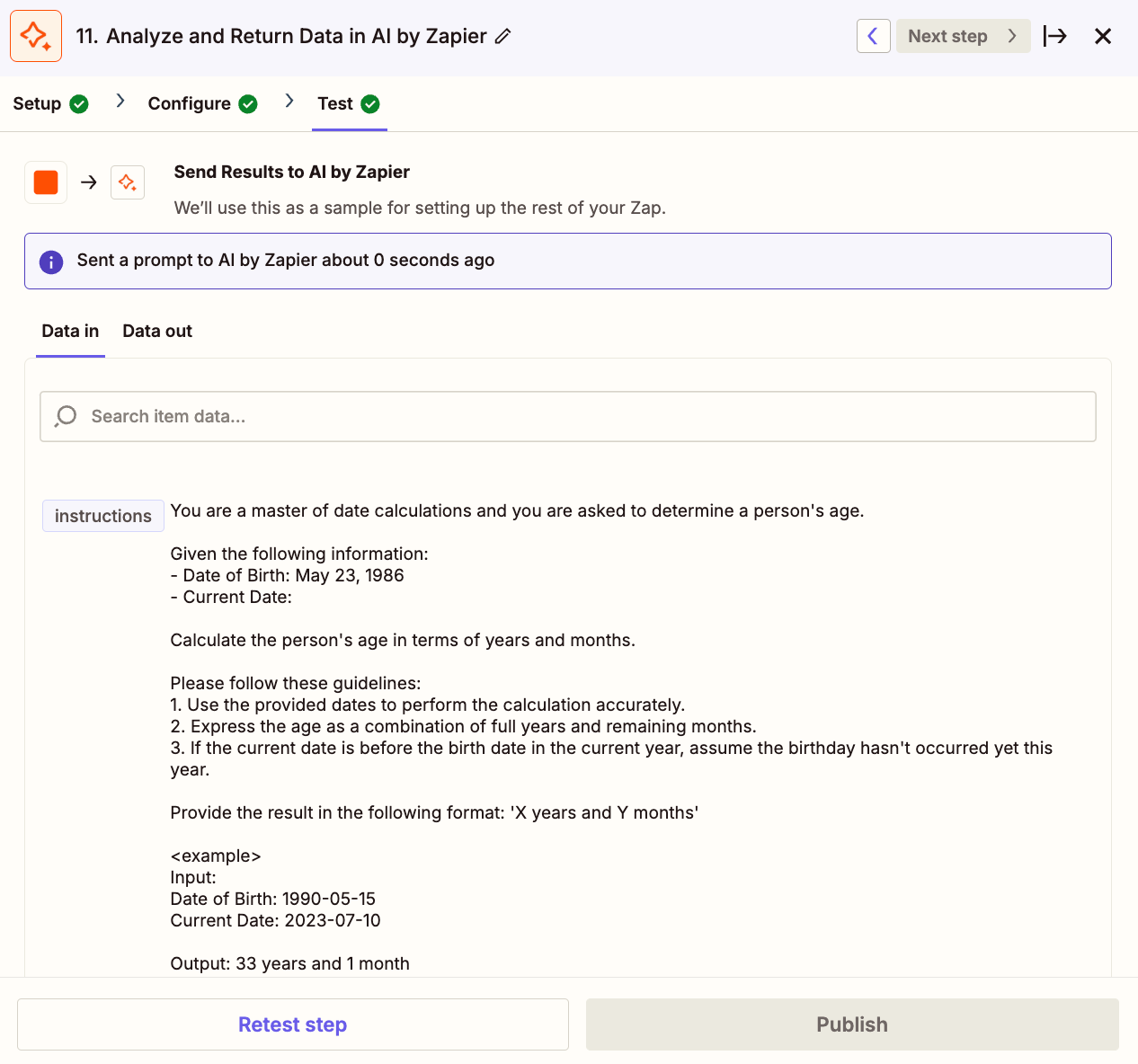
Task: Click 'Provide the result in the following format' line
Action: [x=434, y=812]
